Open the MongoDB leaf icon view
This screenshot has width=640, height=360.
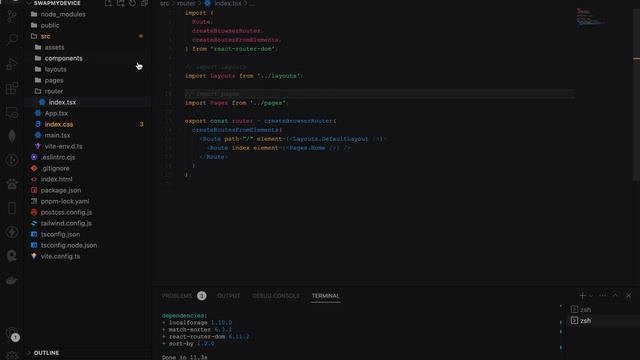[x=12, y=136]
